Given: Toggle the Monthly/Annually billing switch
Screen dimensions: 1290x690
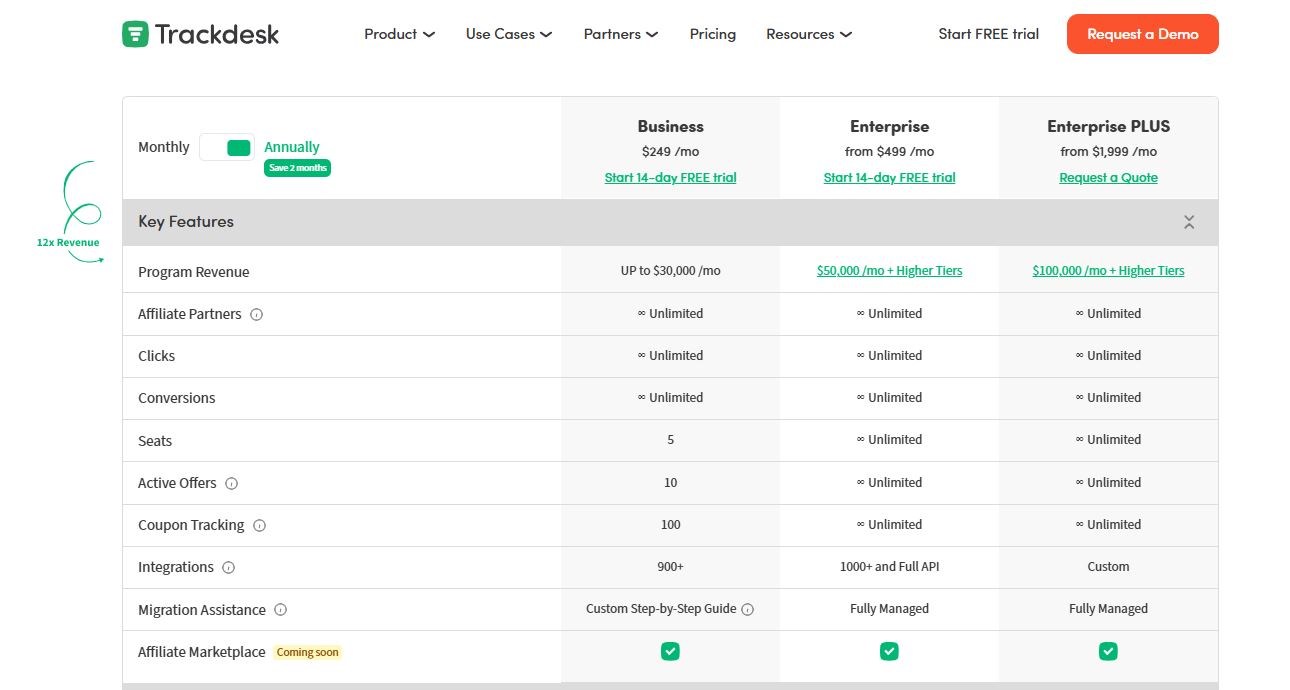Looking at the screenshot, I should [x=227, y=148].
